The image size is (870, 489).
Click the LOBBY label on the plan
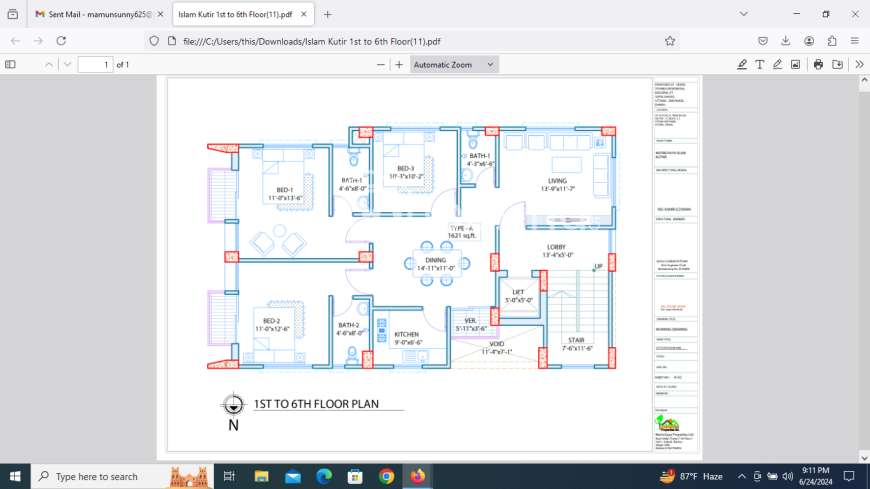(x=557, y=247)
